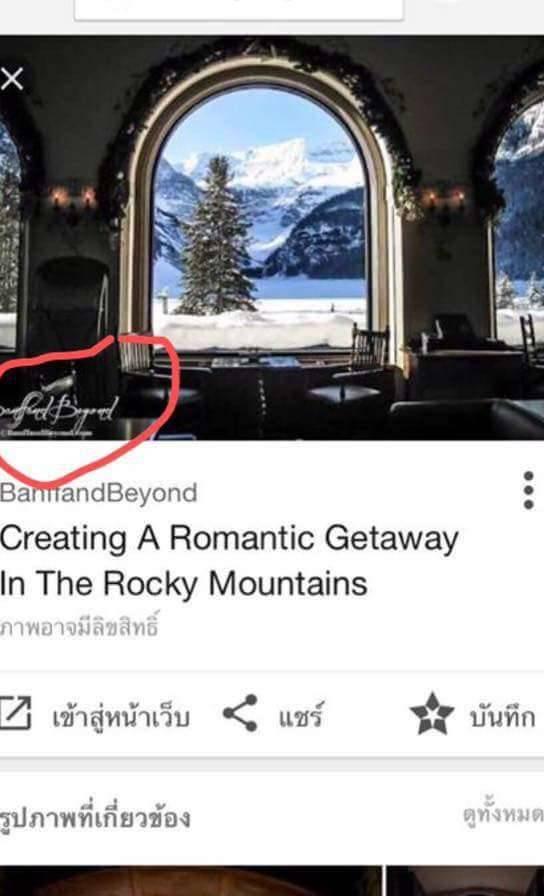Close the image preview with the X icon
This screenshot has width=544, height=896.
pos(11,79)
